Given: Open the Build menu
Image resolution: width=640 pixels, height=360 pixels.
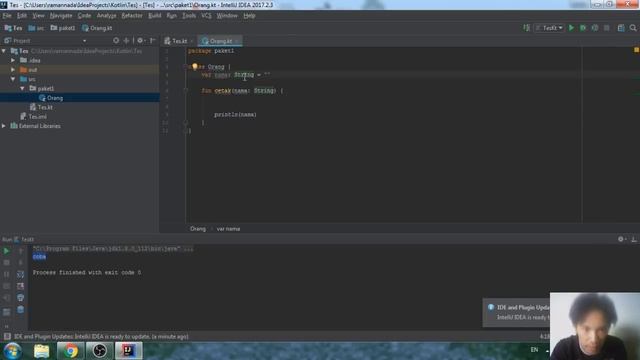Looking at the screenshot, I should pos(154,16).
